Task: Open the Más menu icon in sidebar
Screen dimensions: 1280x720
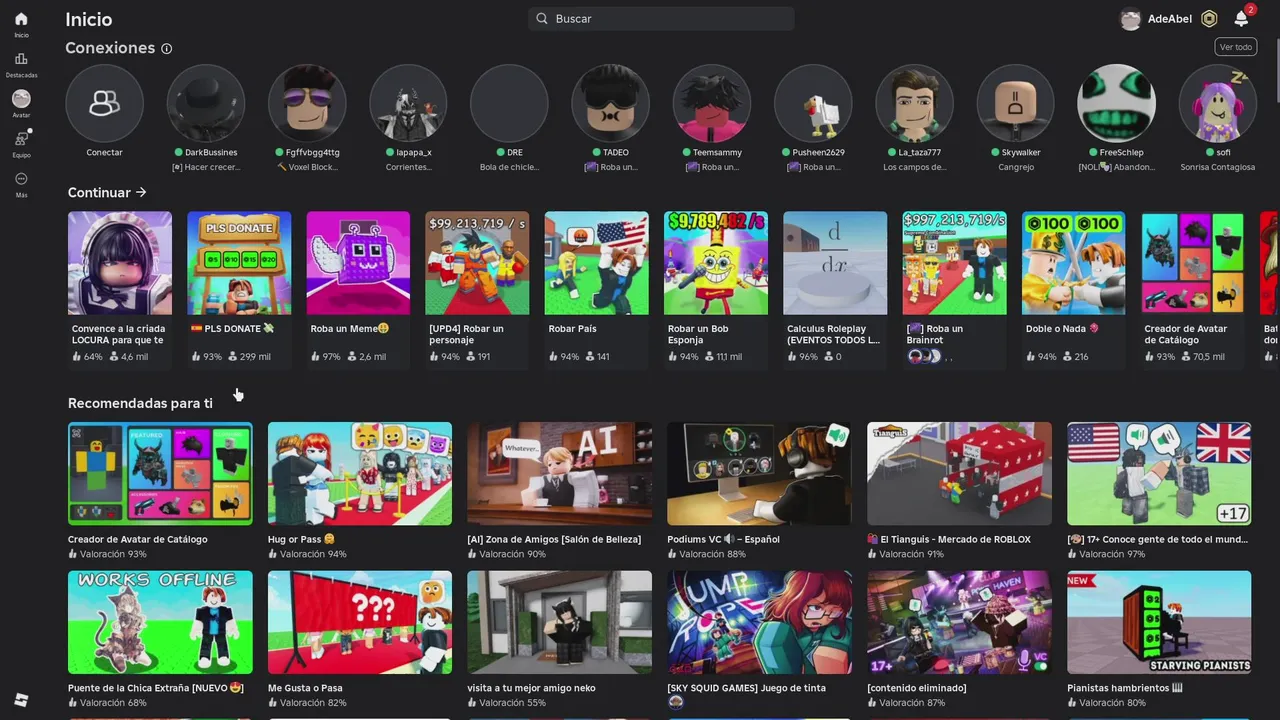Action: [x=21, y=179]
